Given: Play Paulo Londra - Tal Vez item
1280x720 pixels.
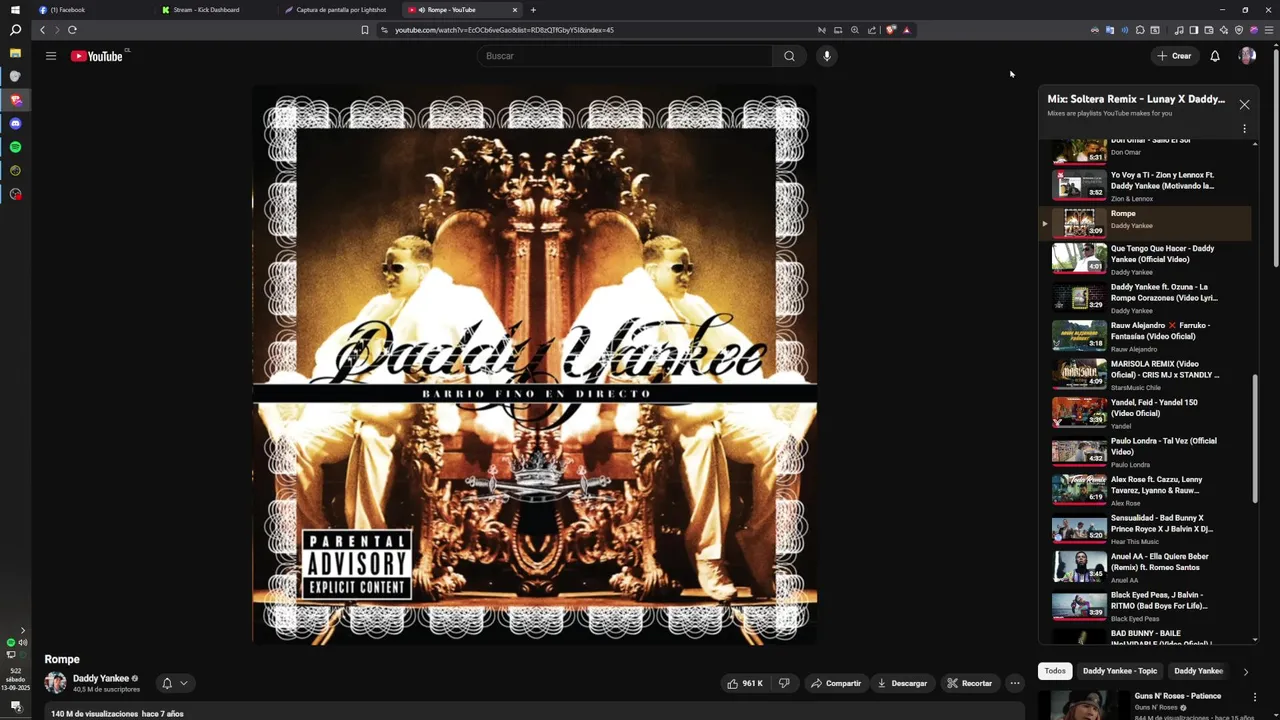Looking at the screenshot, I should [1145, 451].
